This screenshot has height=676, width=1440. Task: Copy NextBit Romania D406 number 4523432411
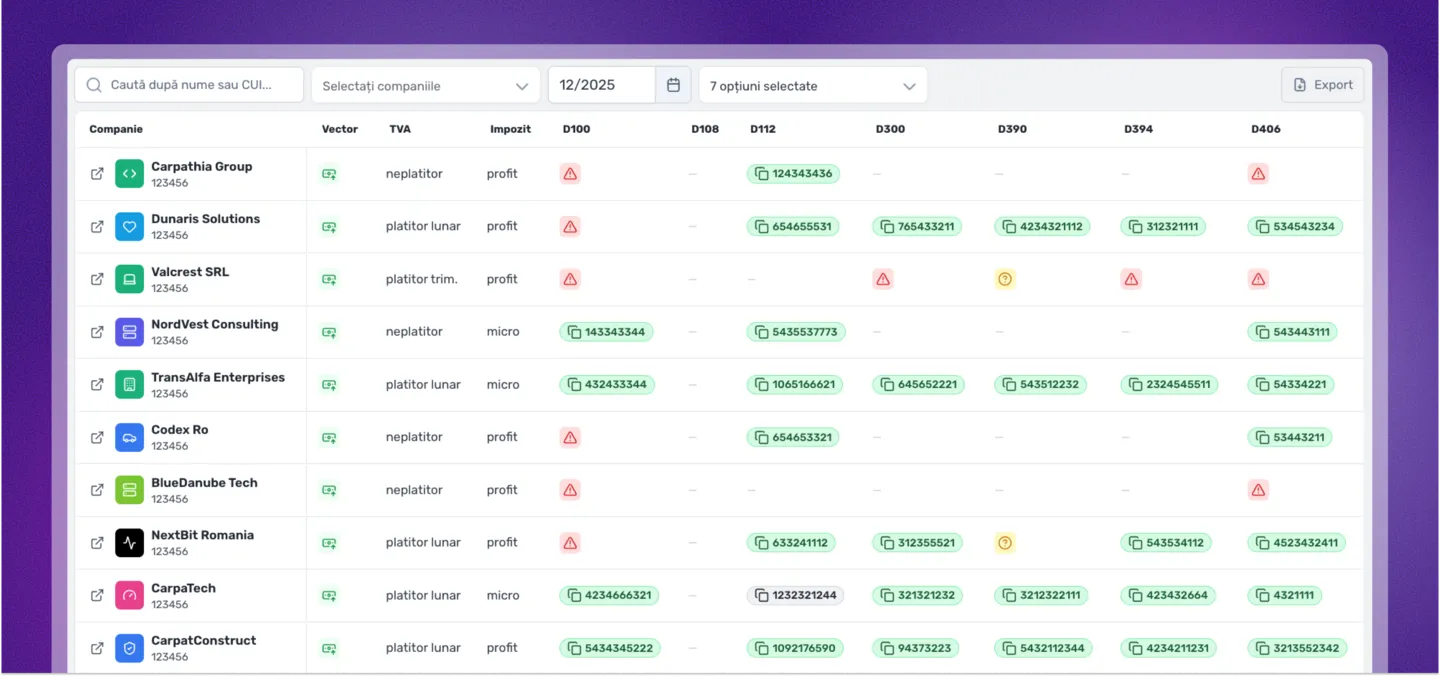point(1296,543)
